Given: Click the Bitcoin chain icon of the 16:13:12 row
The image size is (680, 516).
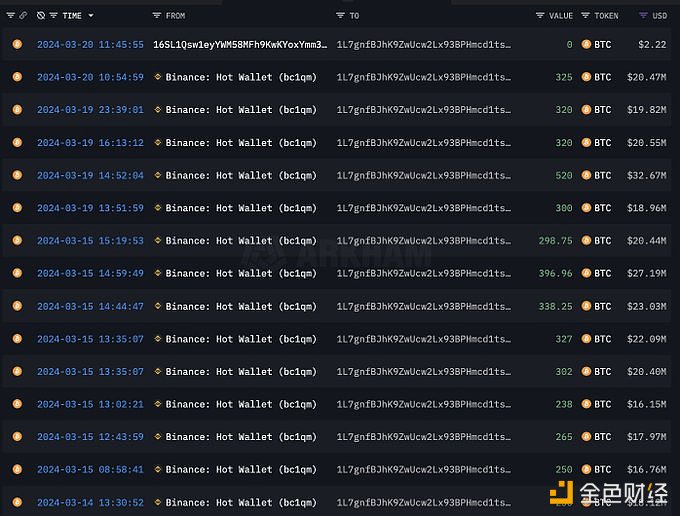Looking at the screenshot, I should click(x=17, y=142).
